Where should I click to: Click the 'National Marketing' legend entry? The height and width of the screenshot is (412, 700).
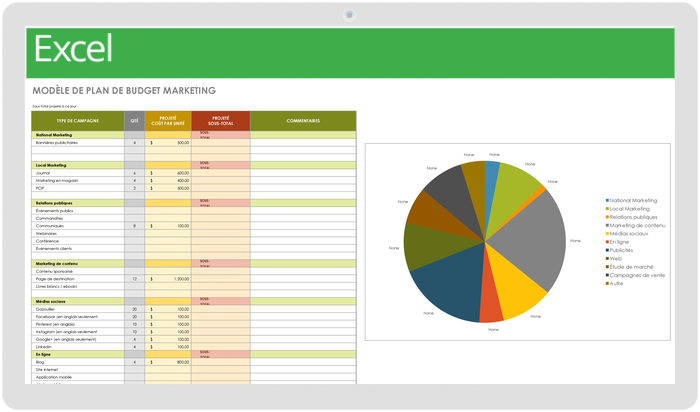(631, 201)
